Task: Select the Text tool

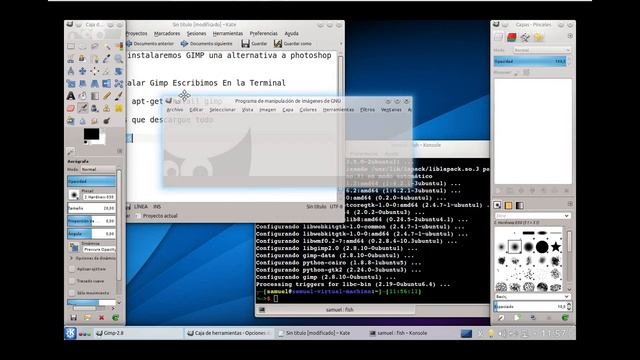Action: (x=71, y=96)
